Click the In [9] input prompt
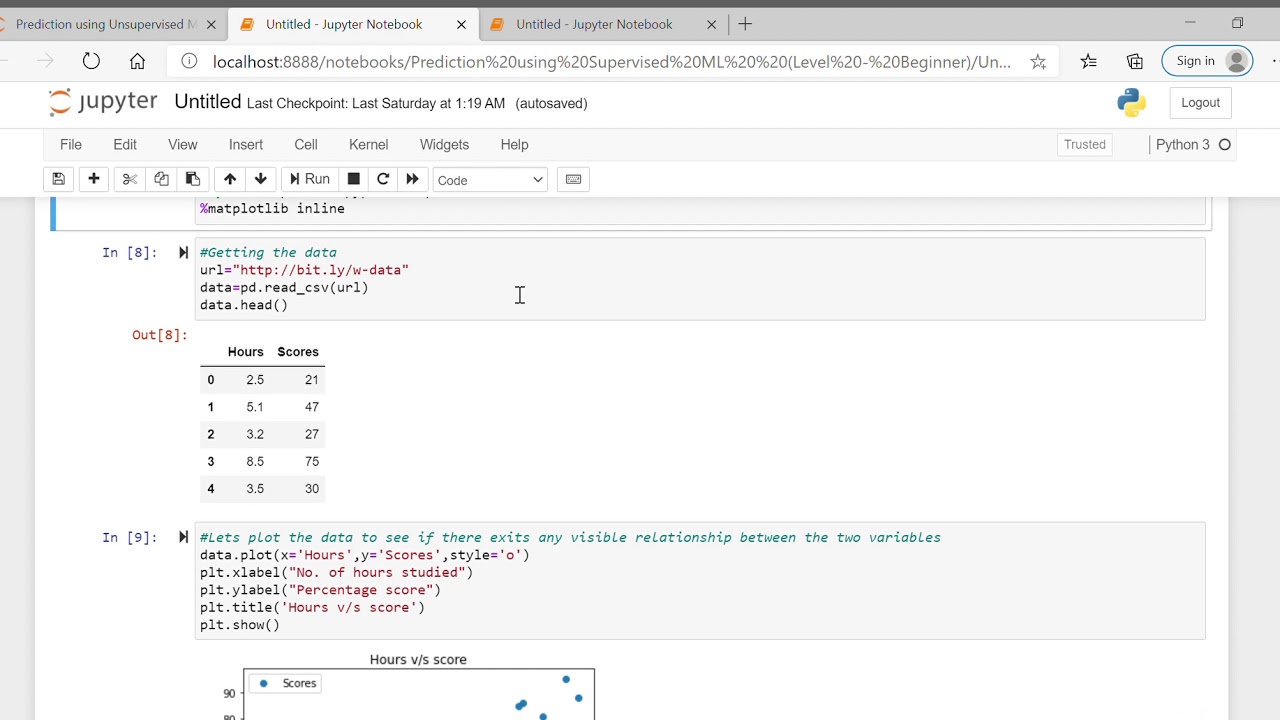The width and height of the screenshot is (1280, 720). coord(130,537)
